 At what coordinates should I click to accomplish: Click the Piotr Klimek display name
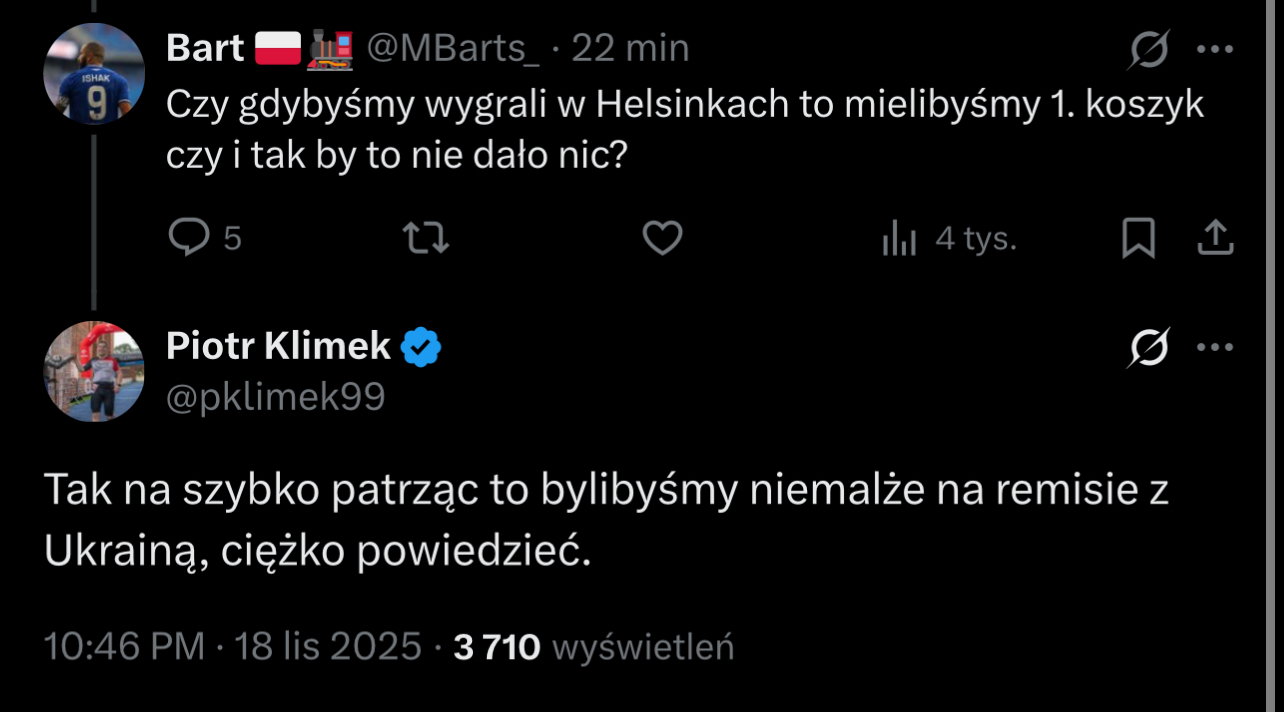tap(278, 346)
